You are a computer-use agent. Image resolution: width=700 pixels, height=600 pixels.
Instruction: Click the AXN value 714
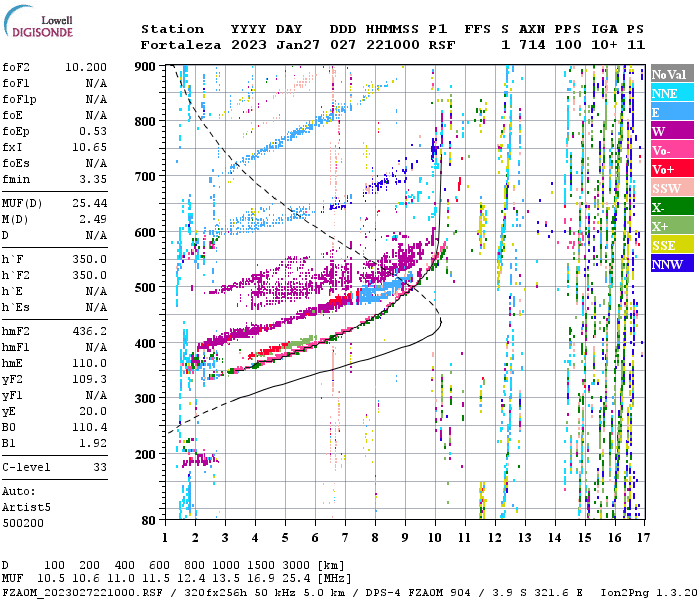(532, 45)
